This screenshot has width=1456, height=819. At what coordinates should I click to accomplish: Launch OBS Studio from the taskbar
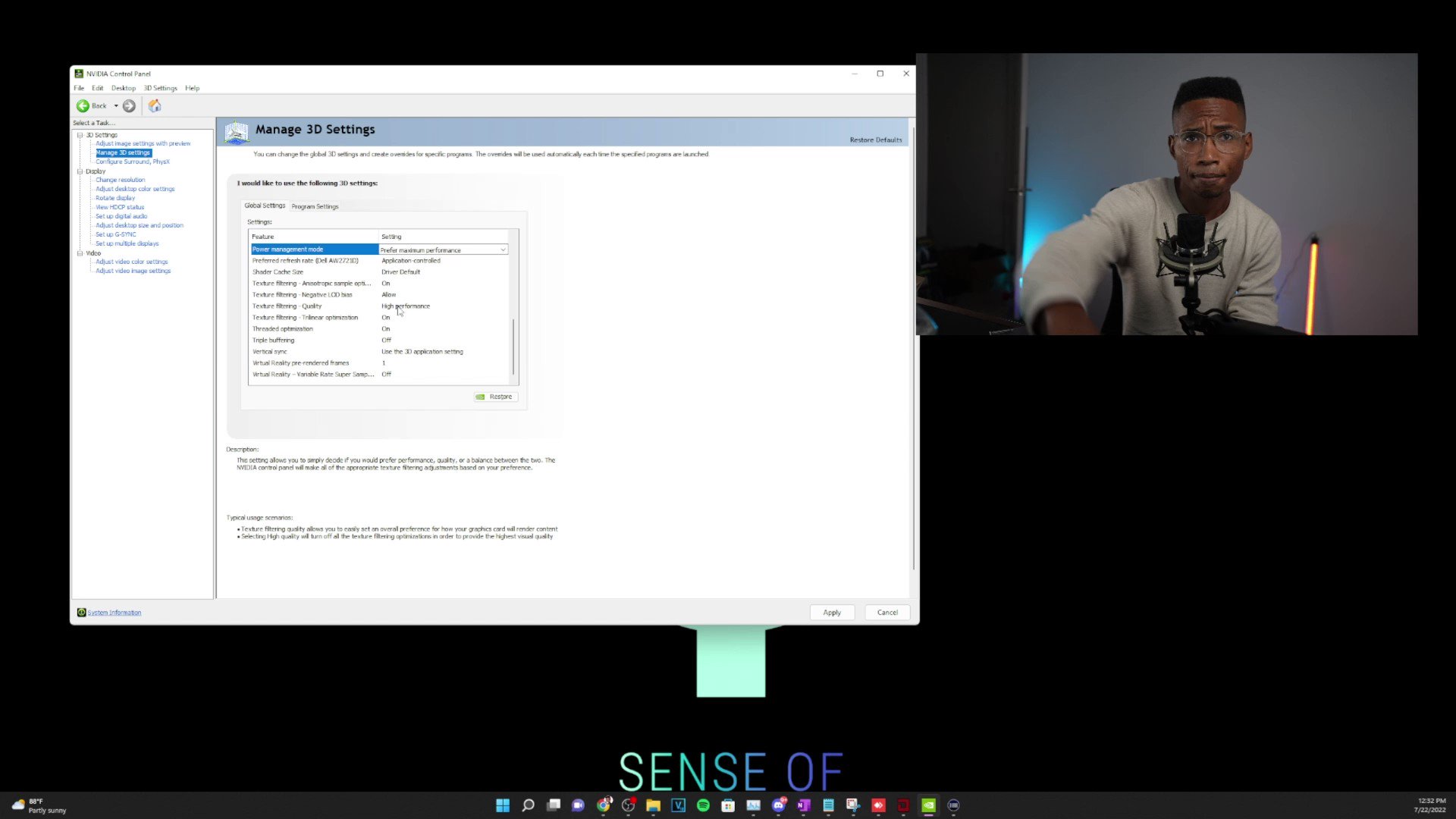point(629,805)
